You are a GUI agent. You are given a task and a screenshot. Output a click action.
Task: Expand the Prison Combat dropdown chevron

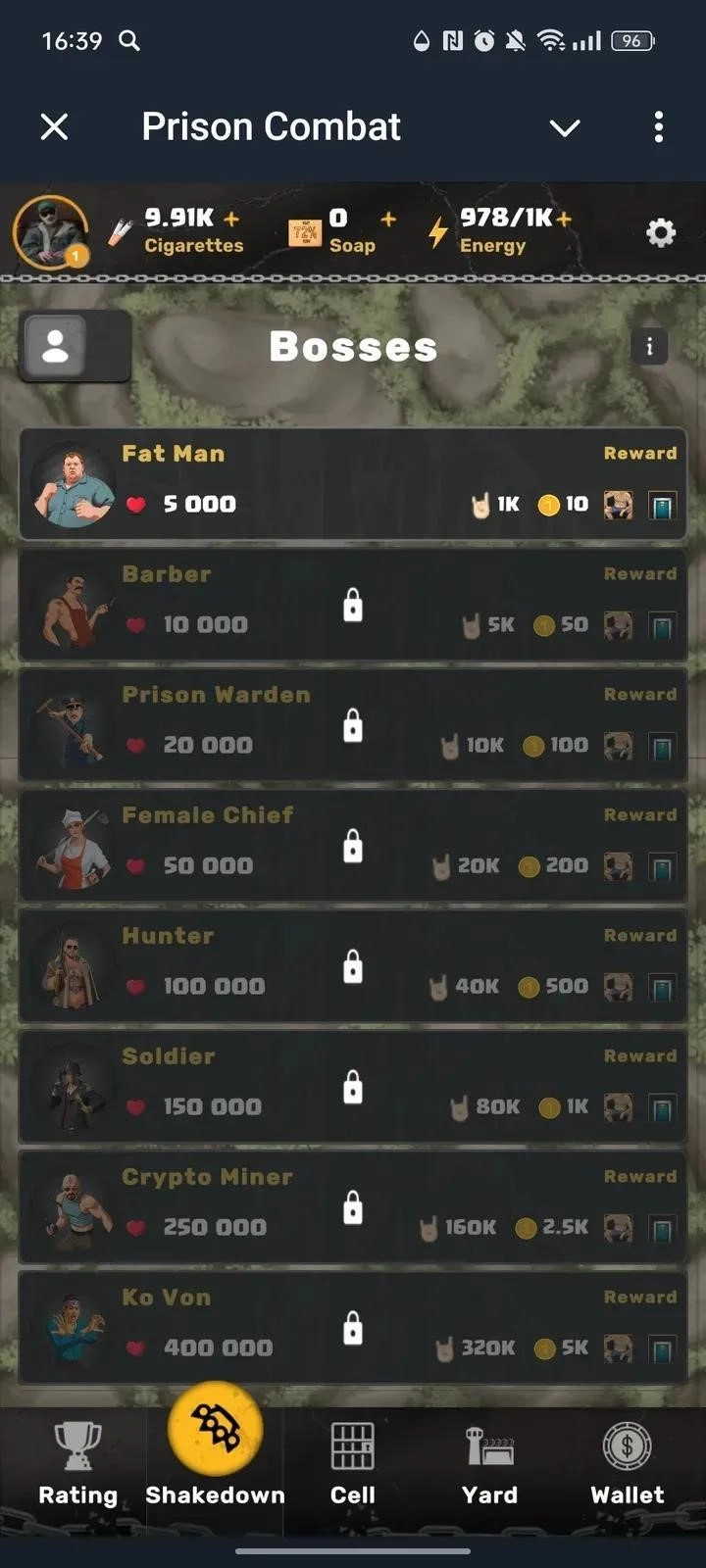[x=565, y=127]
